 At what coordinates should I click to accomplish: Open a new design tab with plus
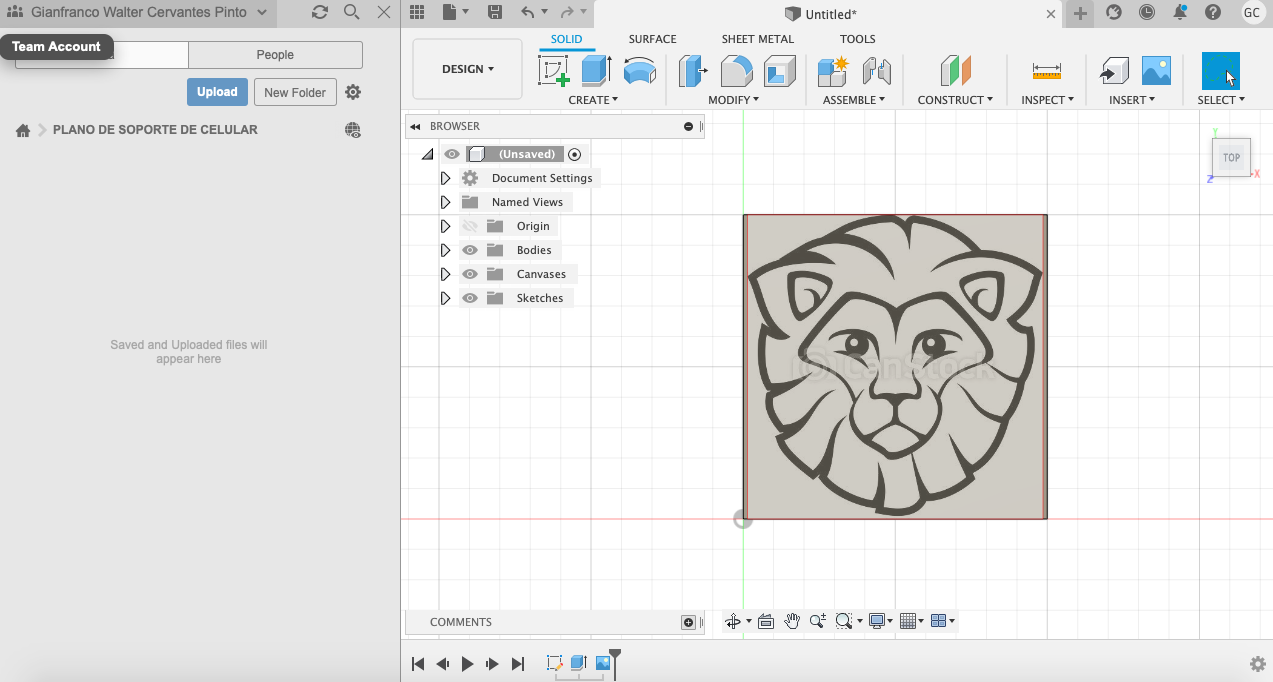1080,13
